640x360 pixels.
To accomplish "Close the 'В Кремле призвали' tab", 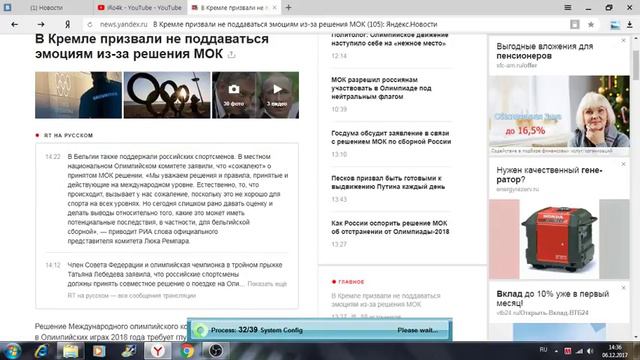I will [275, 7].
